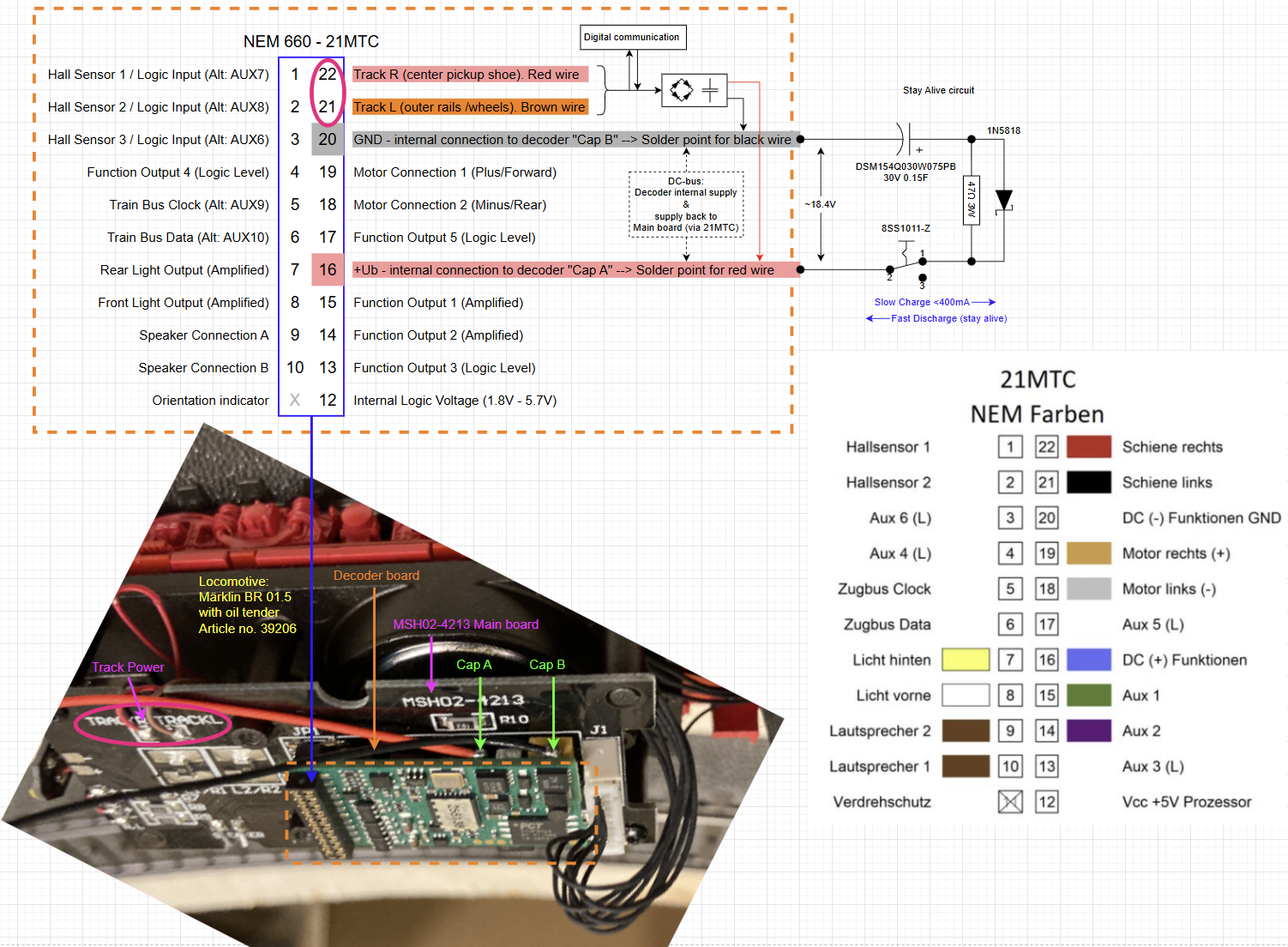
Task: Click the magenta ellipse around Track Power pads
Action: click(x=153, y=722)
